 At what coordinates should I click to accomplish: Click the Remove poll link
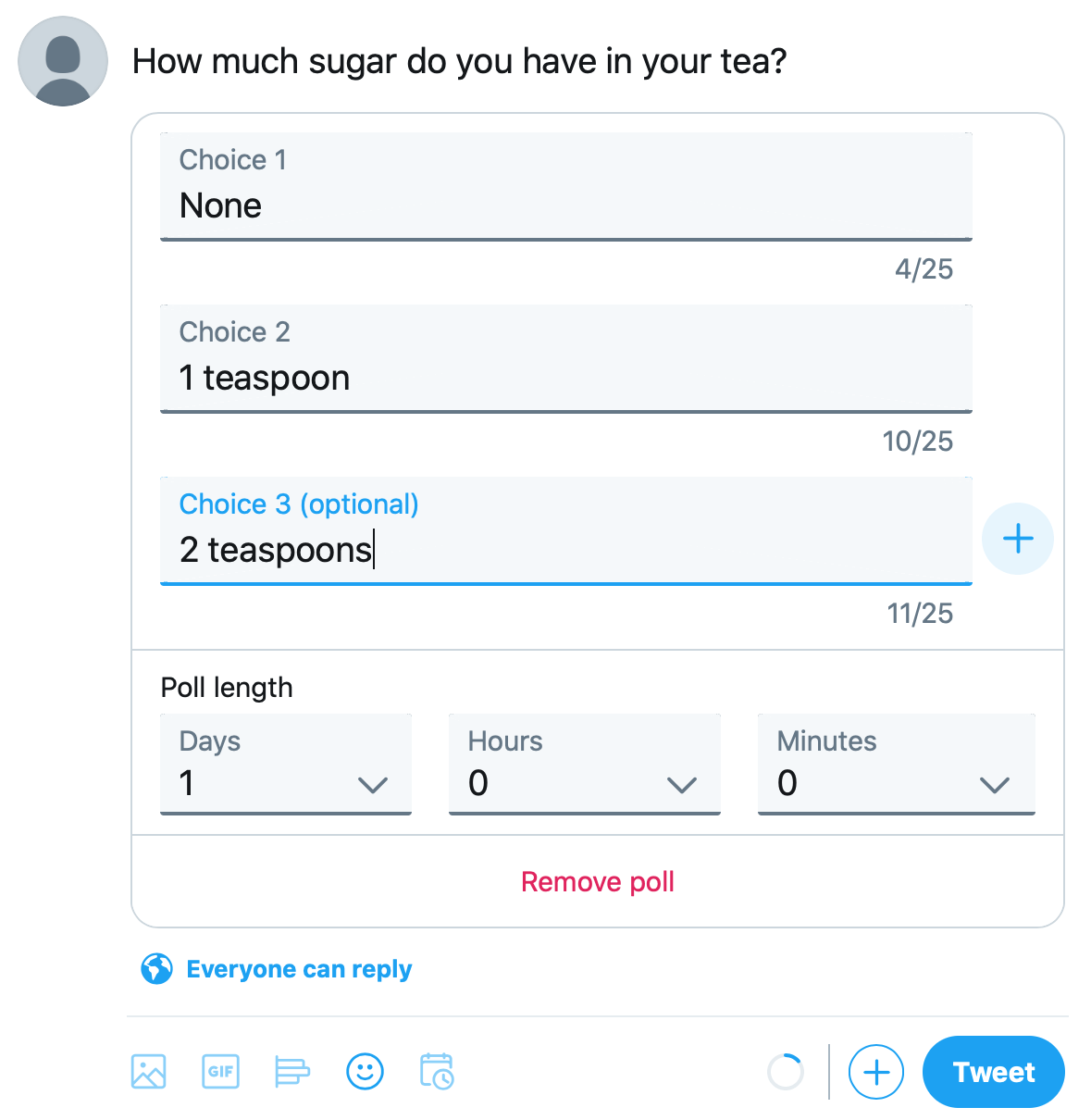tap(598, 882)
